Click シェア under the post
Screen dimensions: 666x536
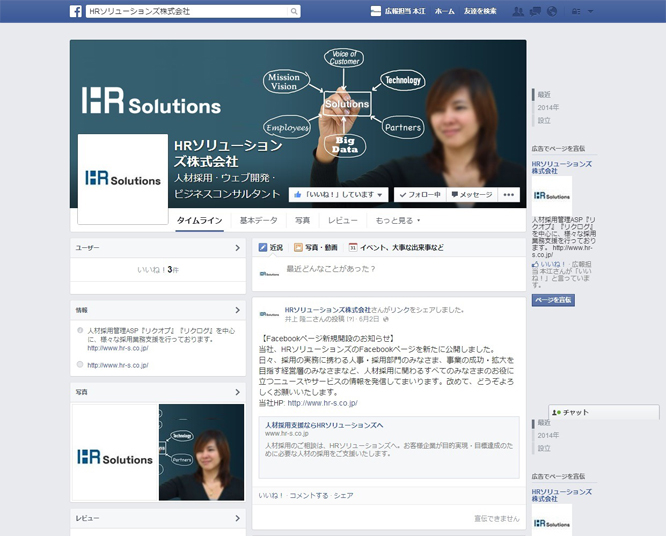pyautogui.click(x=343, y=496)
